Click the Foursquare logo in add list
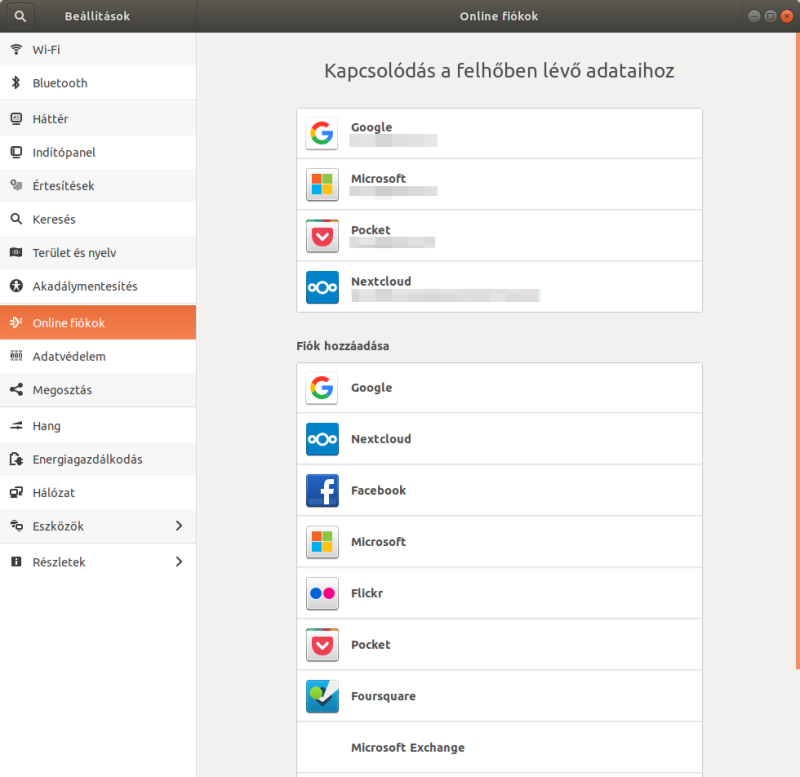Screen dimensions: 800x777 pyautogui.click(x=322, y=696)
